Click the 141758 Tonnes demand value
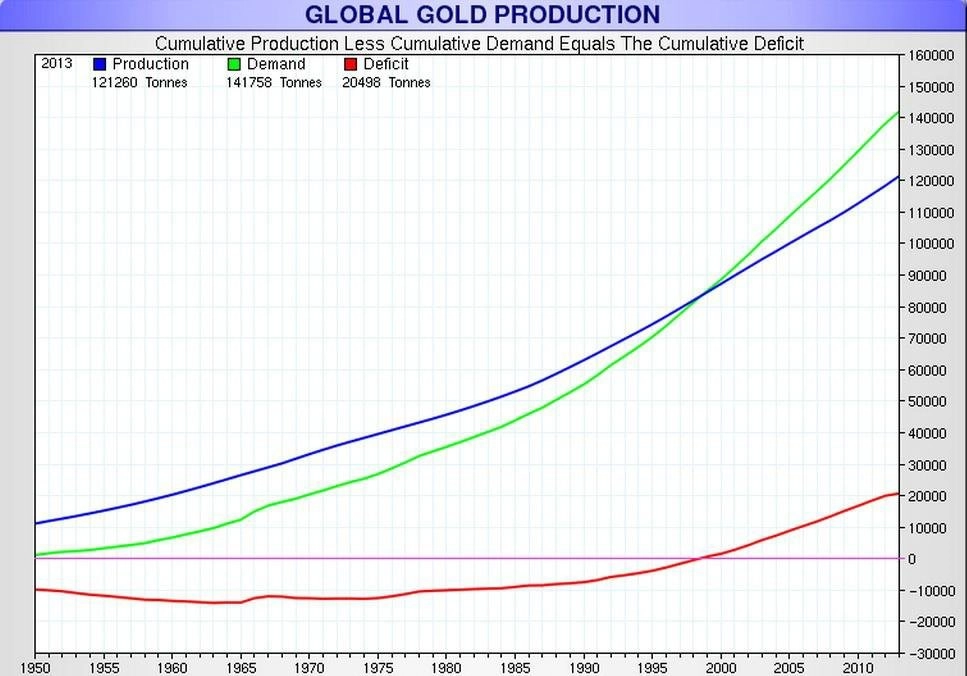The height and width of the screenshot is (676, 967). coord(274,83)
